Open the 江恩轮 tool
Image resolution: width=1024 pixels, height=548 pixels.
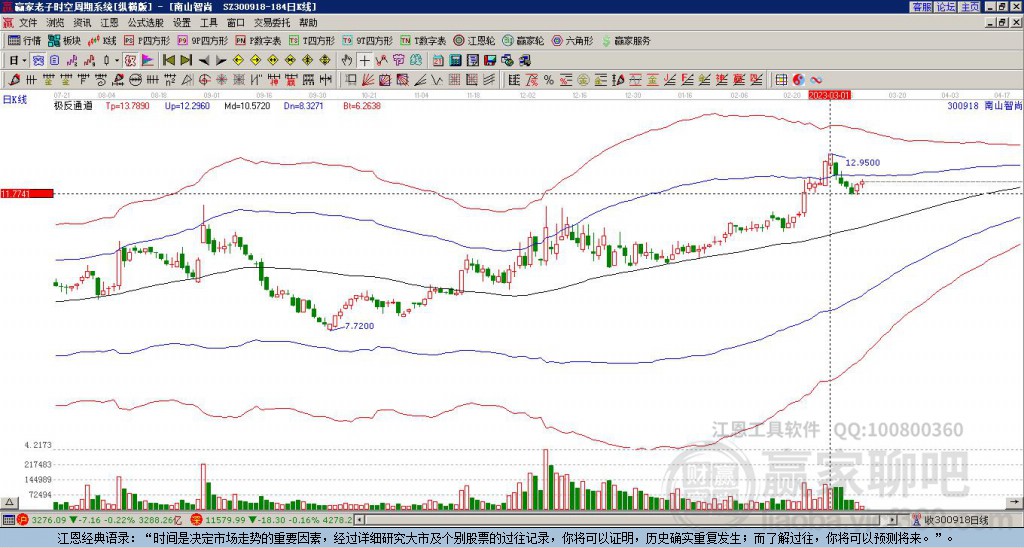[x=474, y=40]
